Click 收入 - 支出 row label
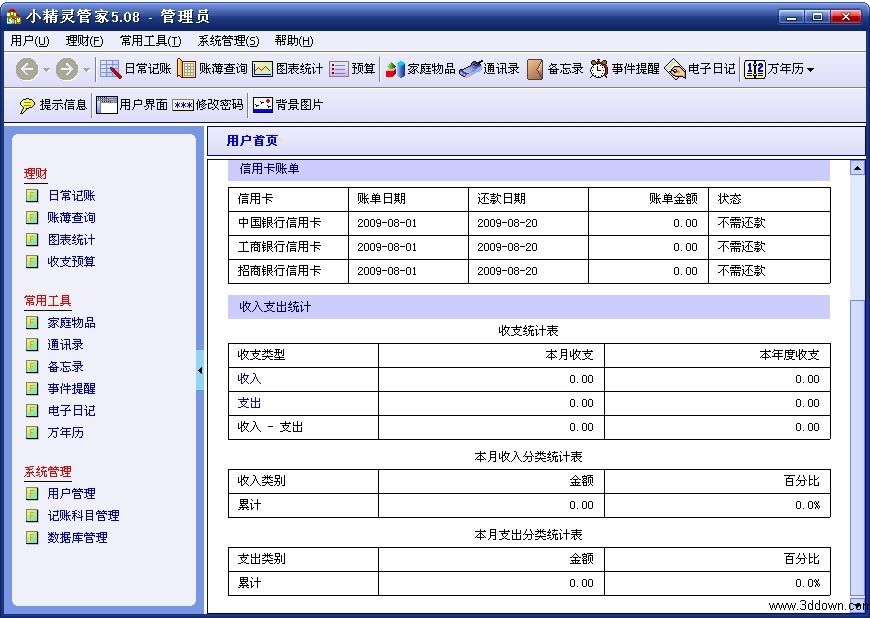Screen dimensions: 870x618 tap(270, 427)
